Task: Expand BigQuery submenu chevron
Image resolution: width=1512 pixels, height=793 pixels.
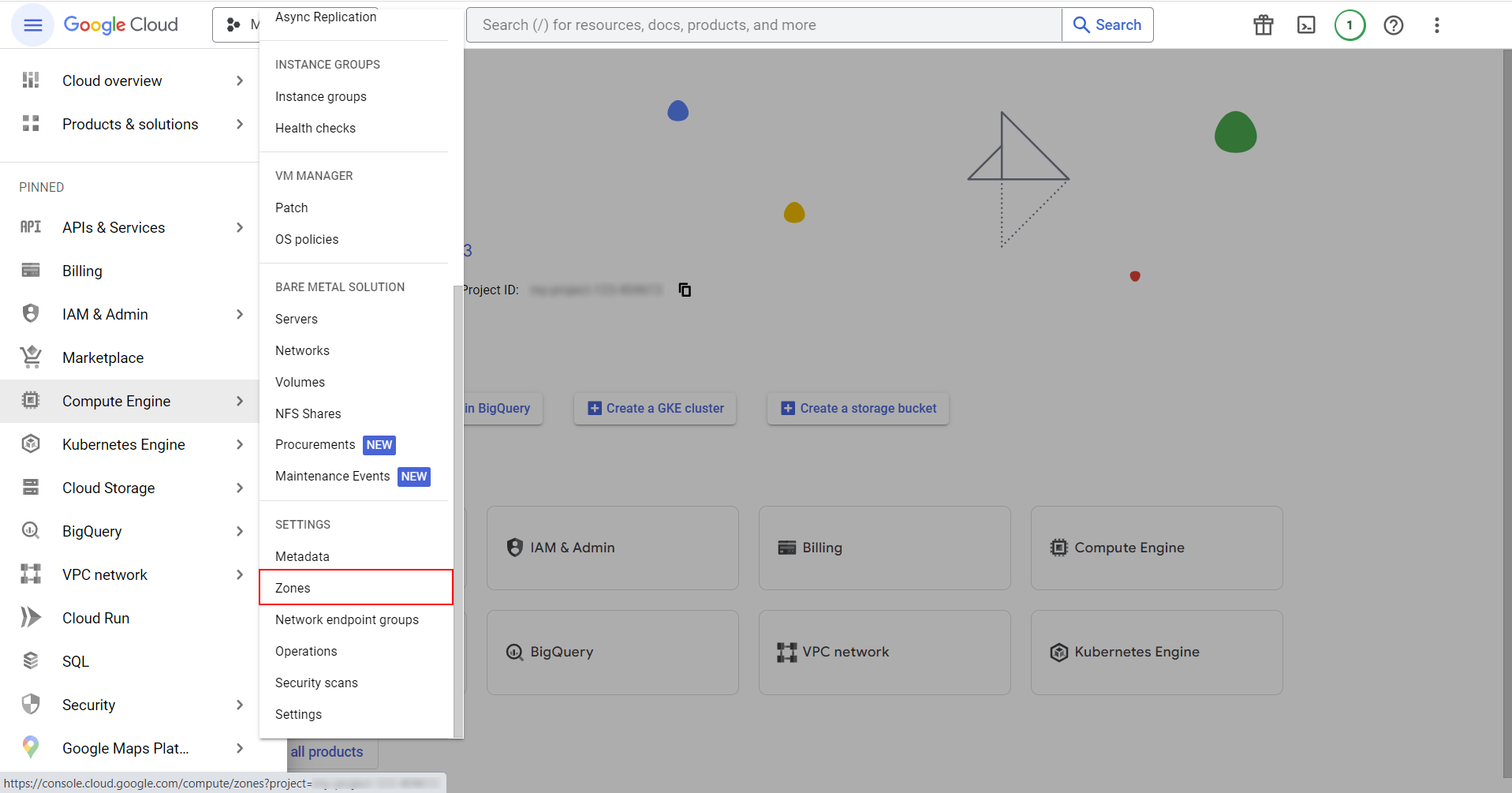Action: pyautogui.click(x=240, y=531)
